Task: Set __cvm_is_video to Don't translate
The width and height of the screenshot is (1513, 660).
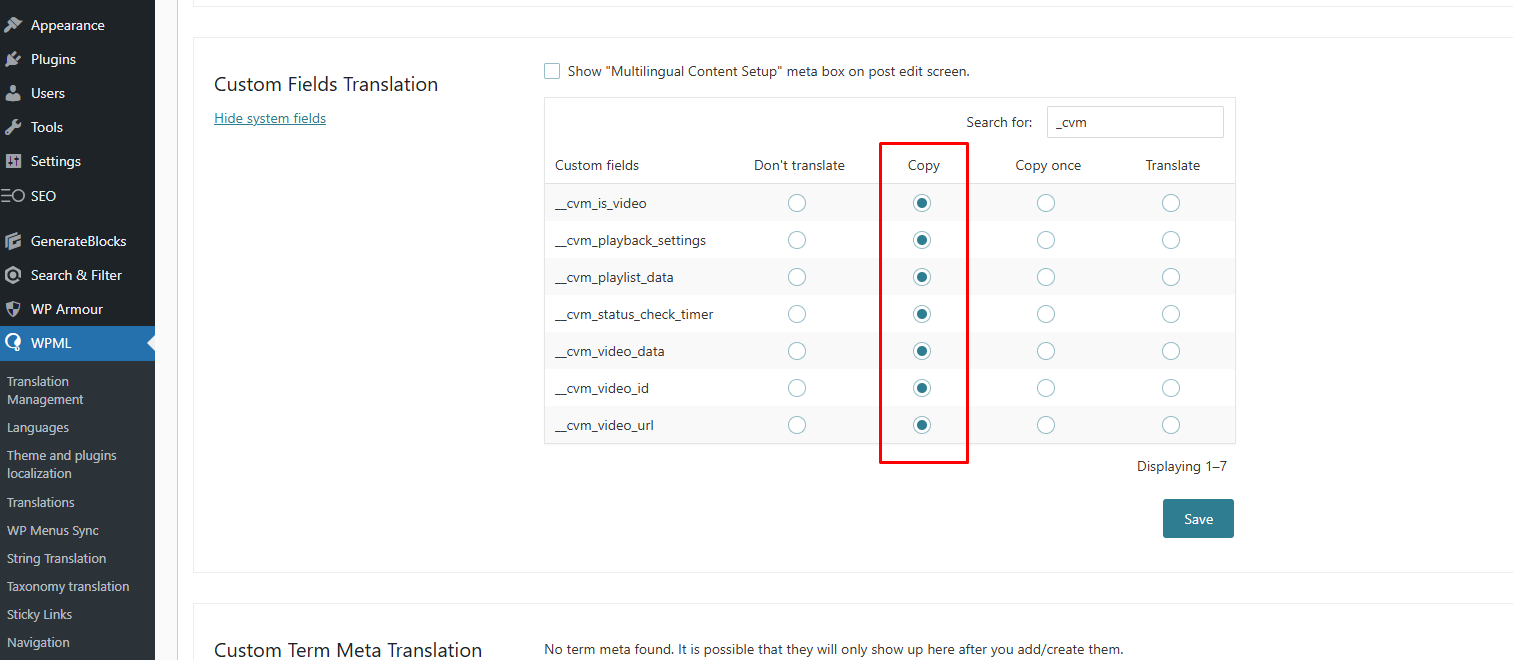Action: [797, 203]
